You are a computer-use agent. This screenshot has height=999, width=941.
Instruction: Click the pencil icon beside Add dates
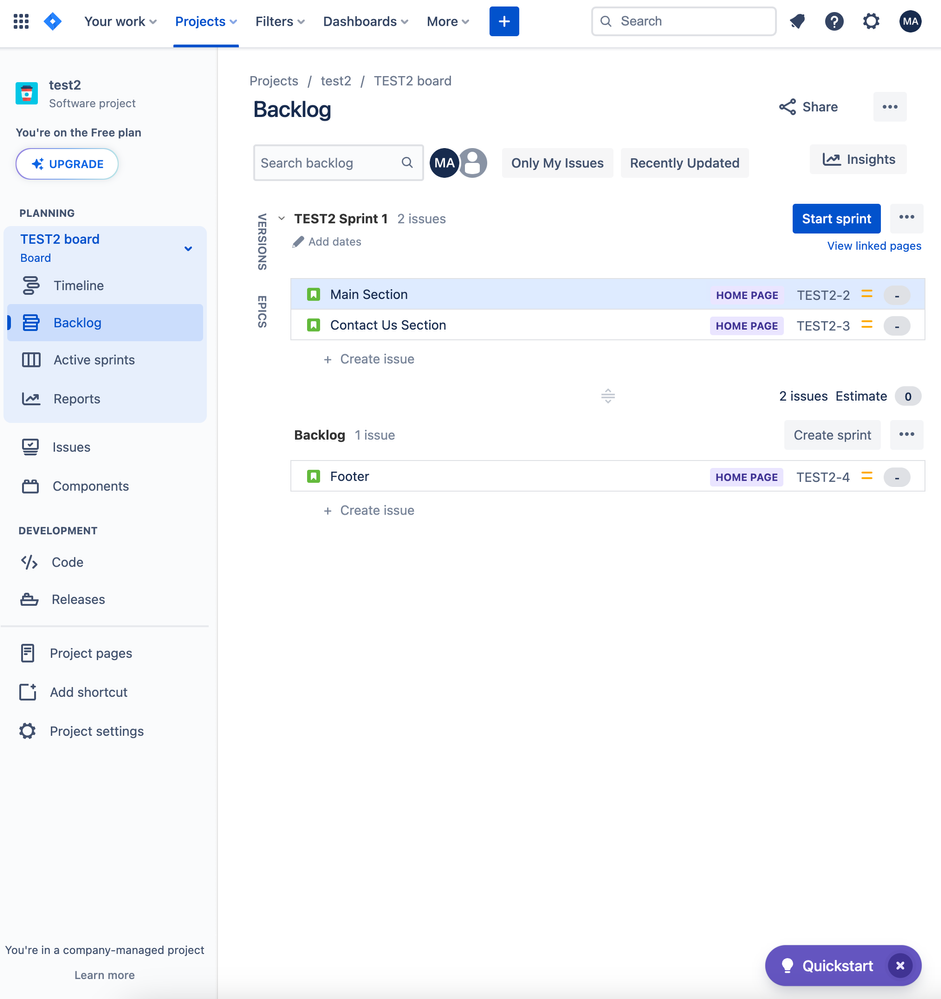(x=298, y=242)
